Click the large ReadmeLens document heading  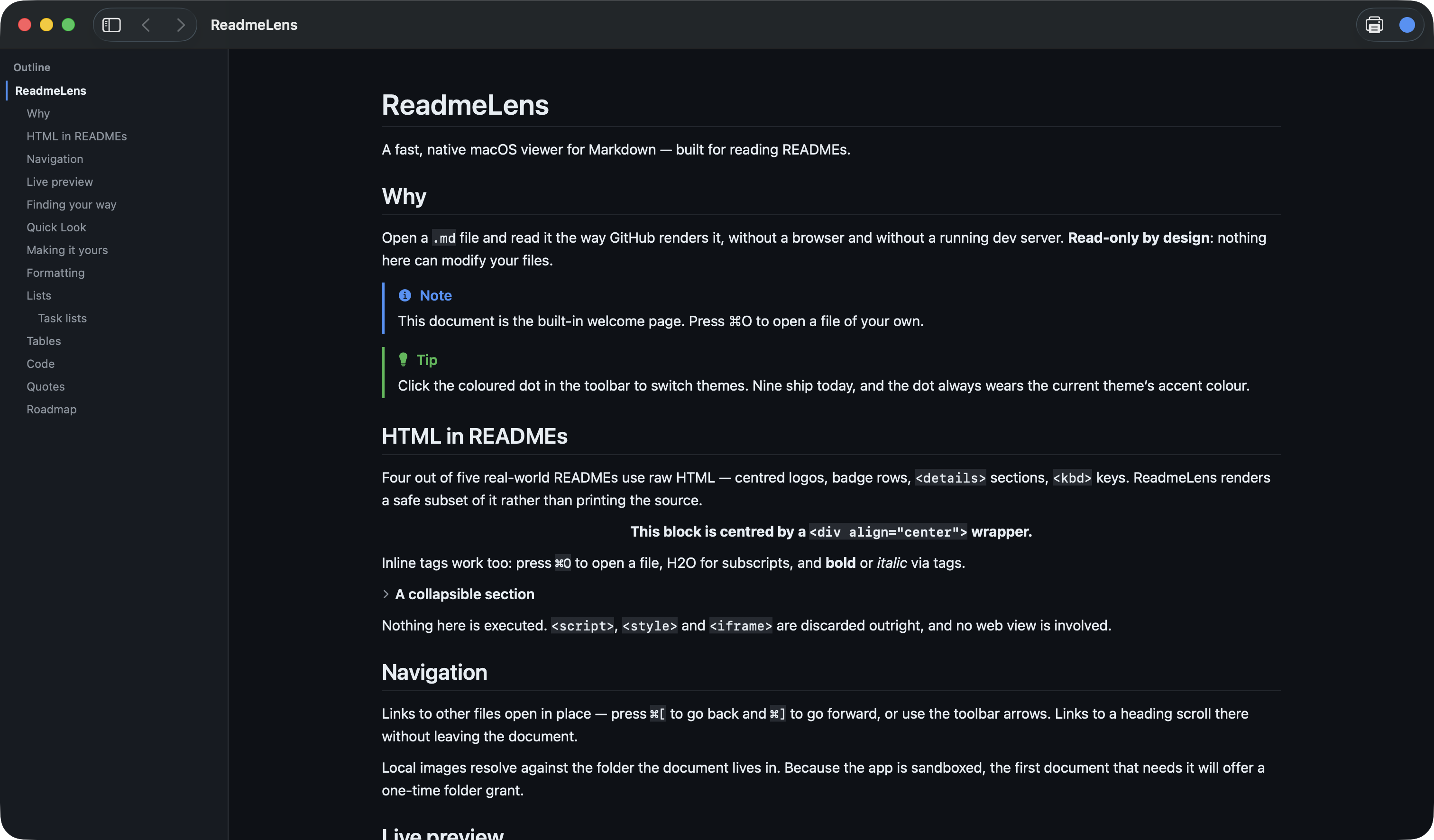point(465,105)
